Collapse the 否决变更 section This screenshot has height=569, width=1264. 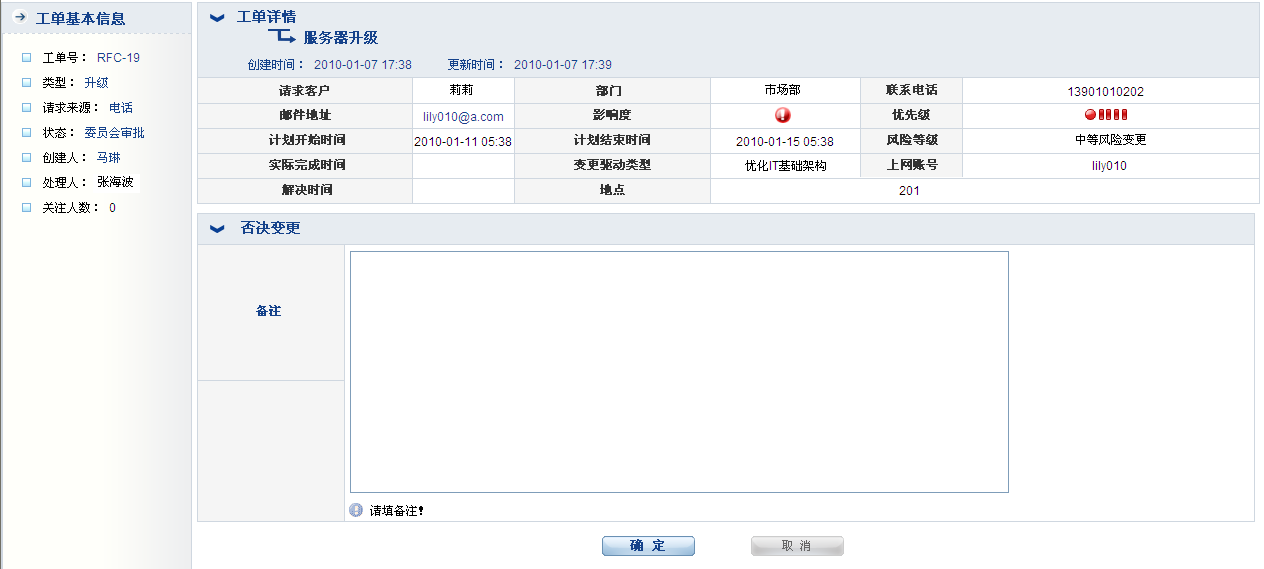coord(216,229)
